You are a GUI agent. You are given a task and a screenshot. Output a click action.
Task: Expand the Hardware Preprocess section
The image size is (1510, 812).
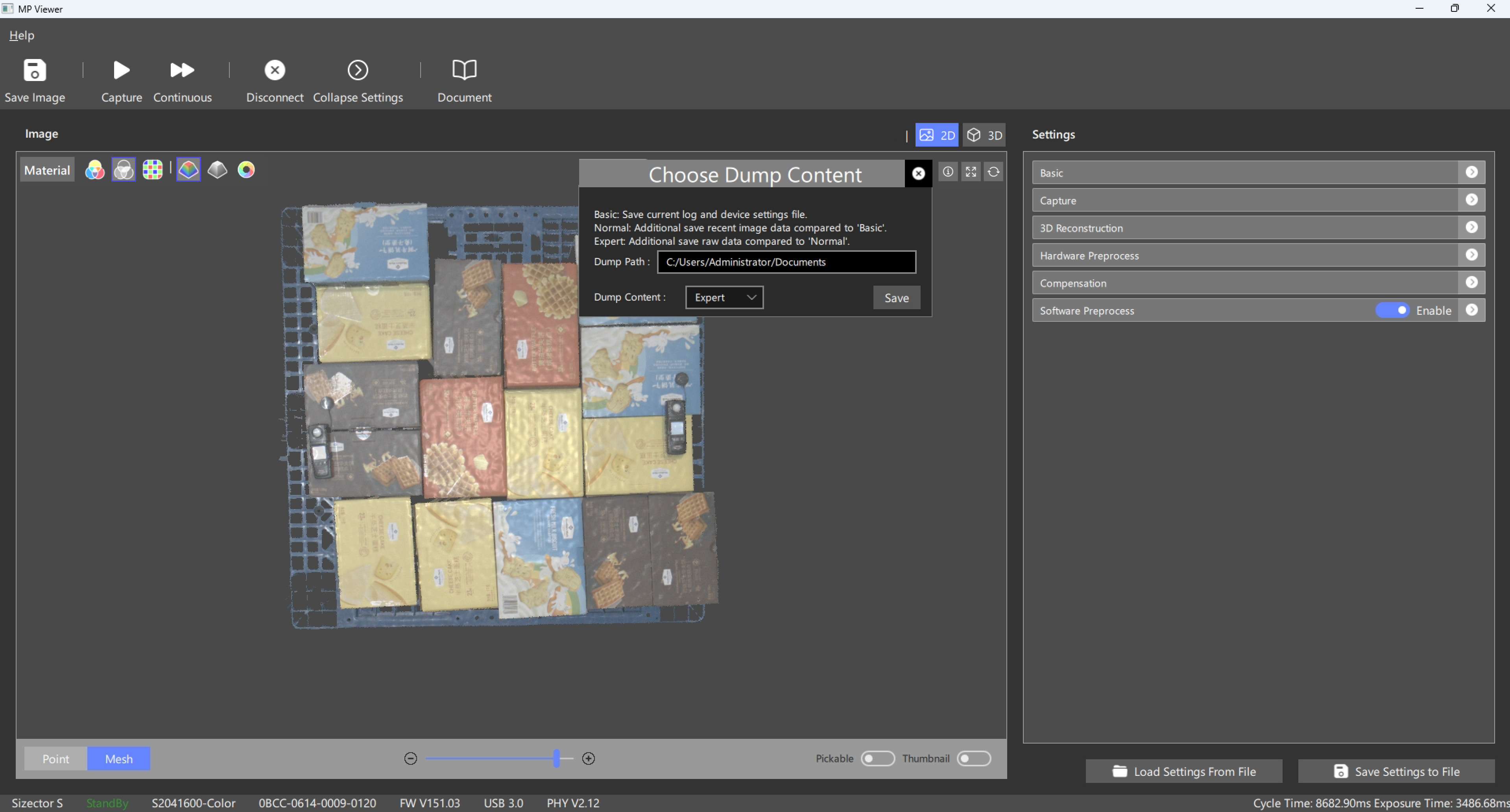click(1471, 255)
